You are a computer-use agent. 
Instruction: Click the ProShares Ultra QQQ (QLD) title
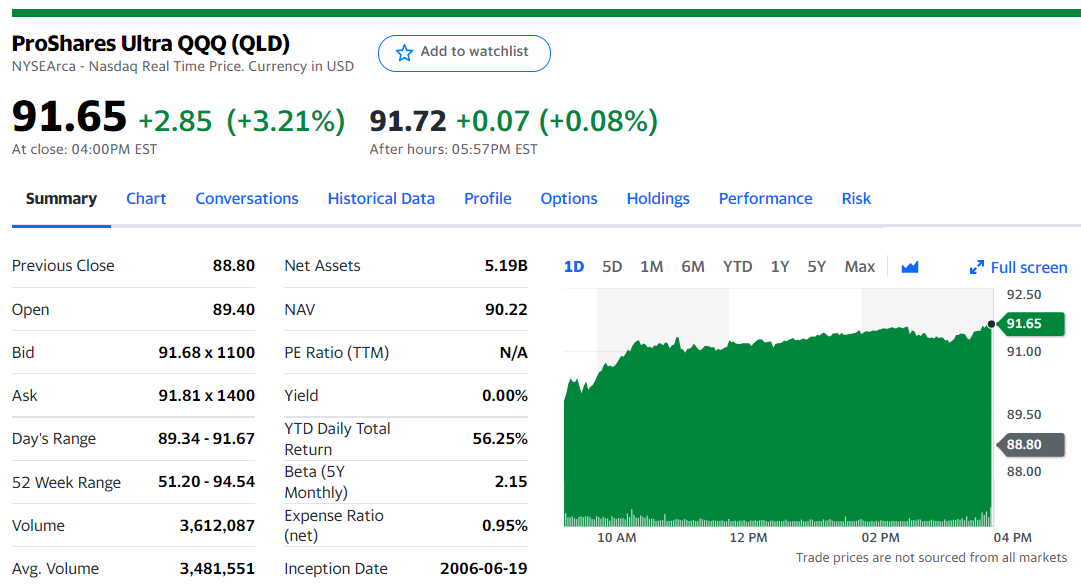click(151, 43)
